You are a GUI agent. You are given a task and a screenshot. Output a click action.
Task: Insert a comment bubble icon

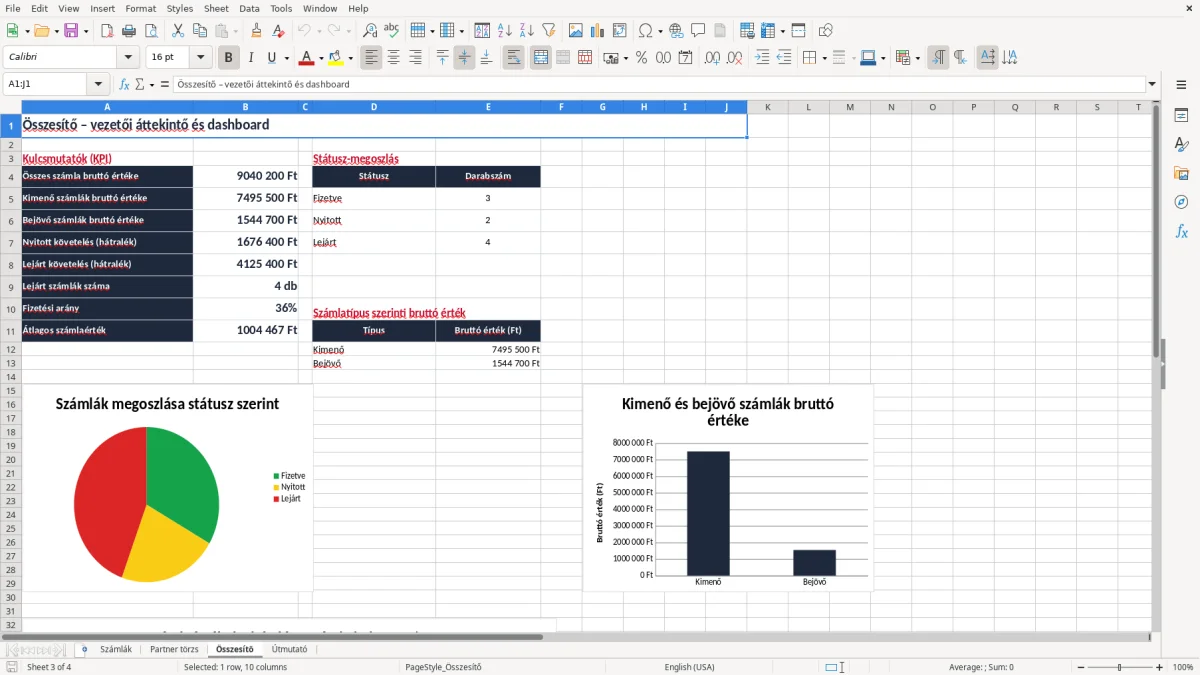coord(698,31)
